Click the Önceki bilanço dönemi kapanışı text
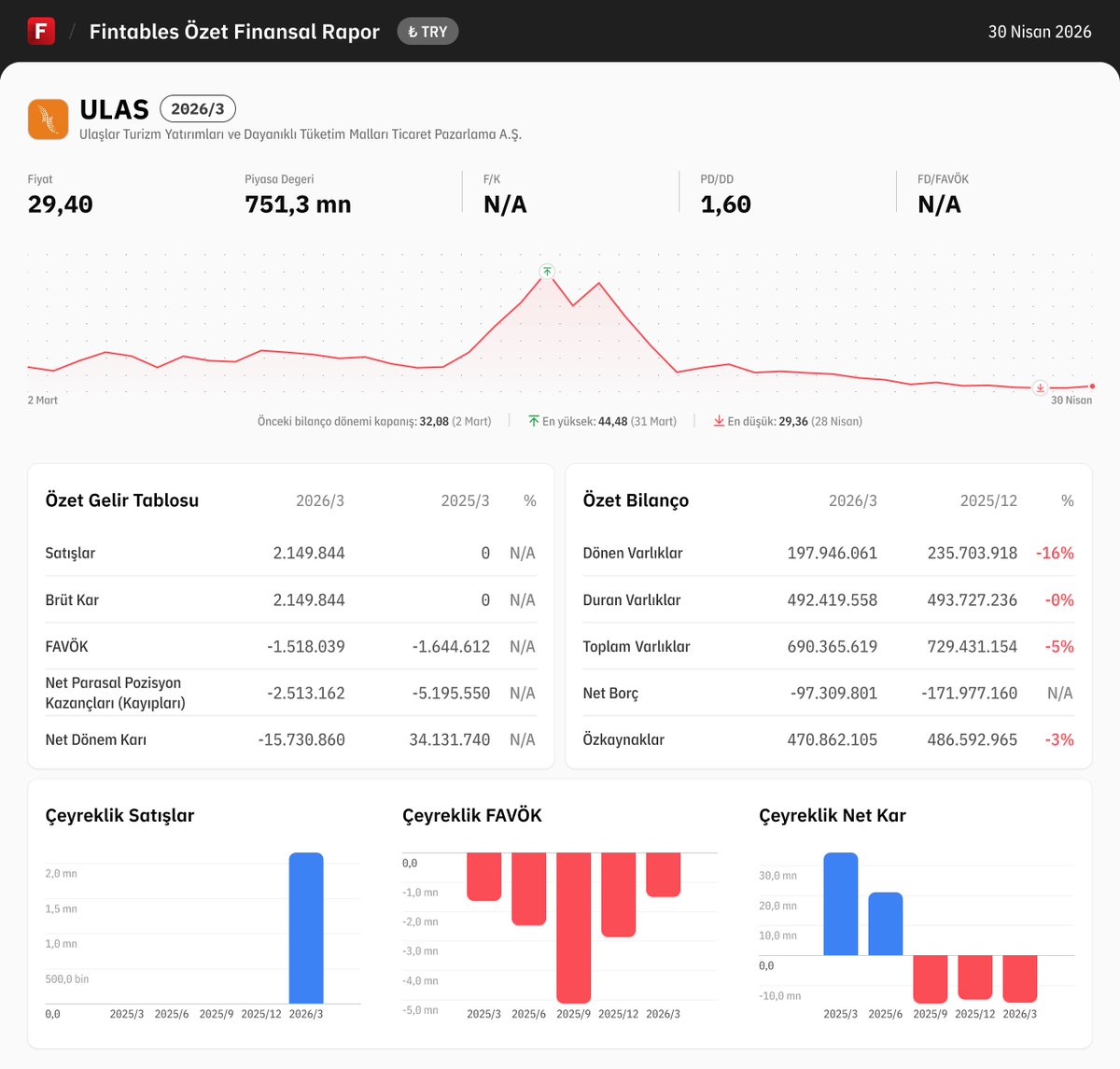The image size is (1120, 1069). click(x=374, y=421)
